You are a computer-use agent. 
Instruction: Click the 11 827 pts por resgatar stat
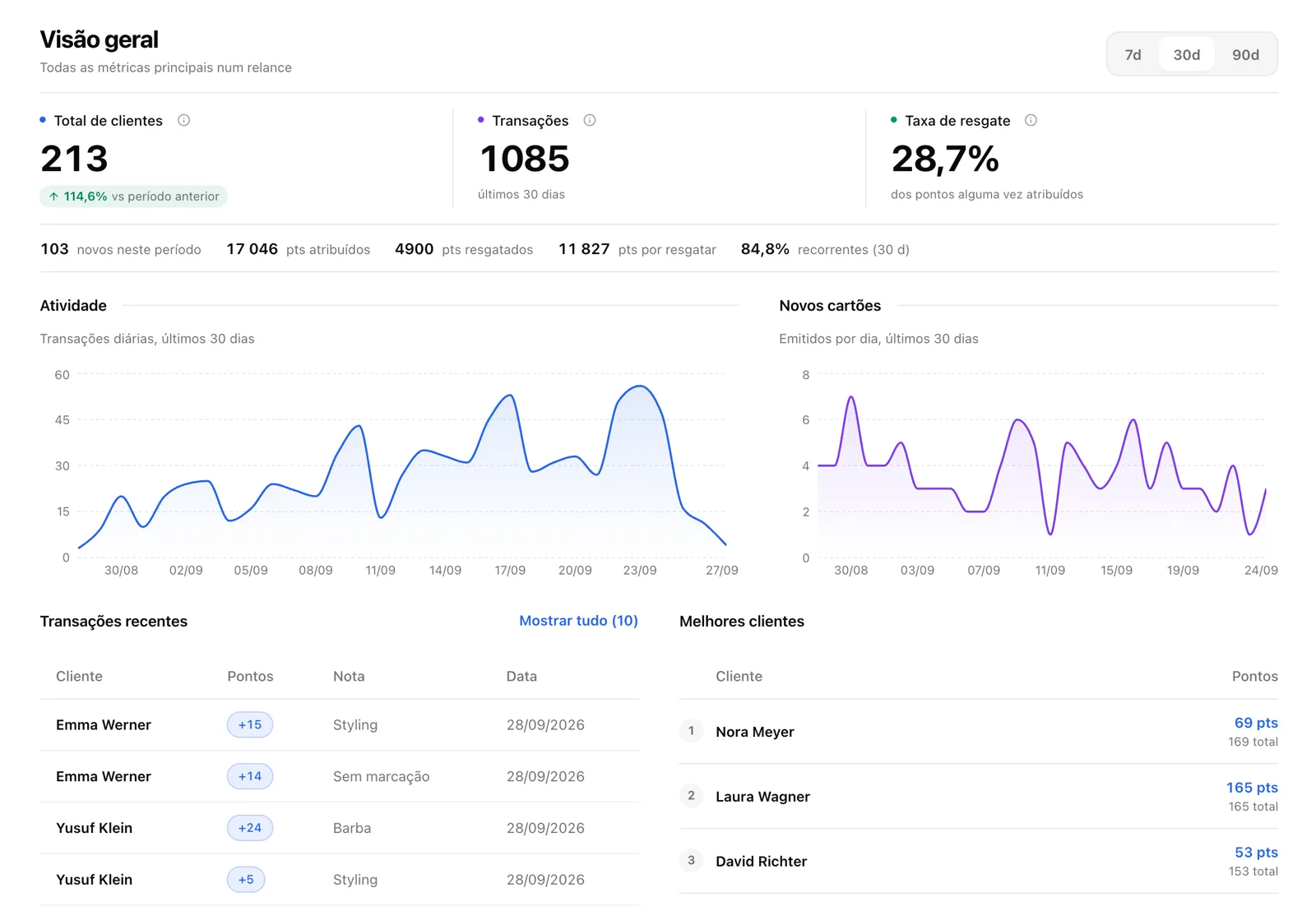pos(637,249)
